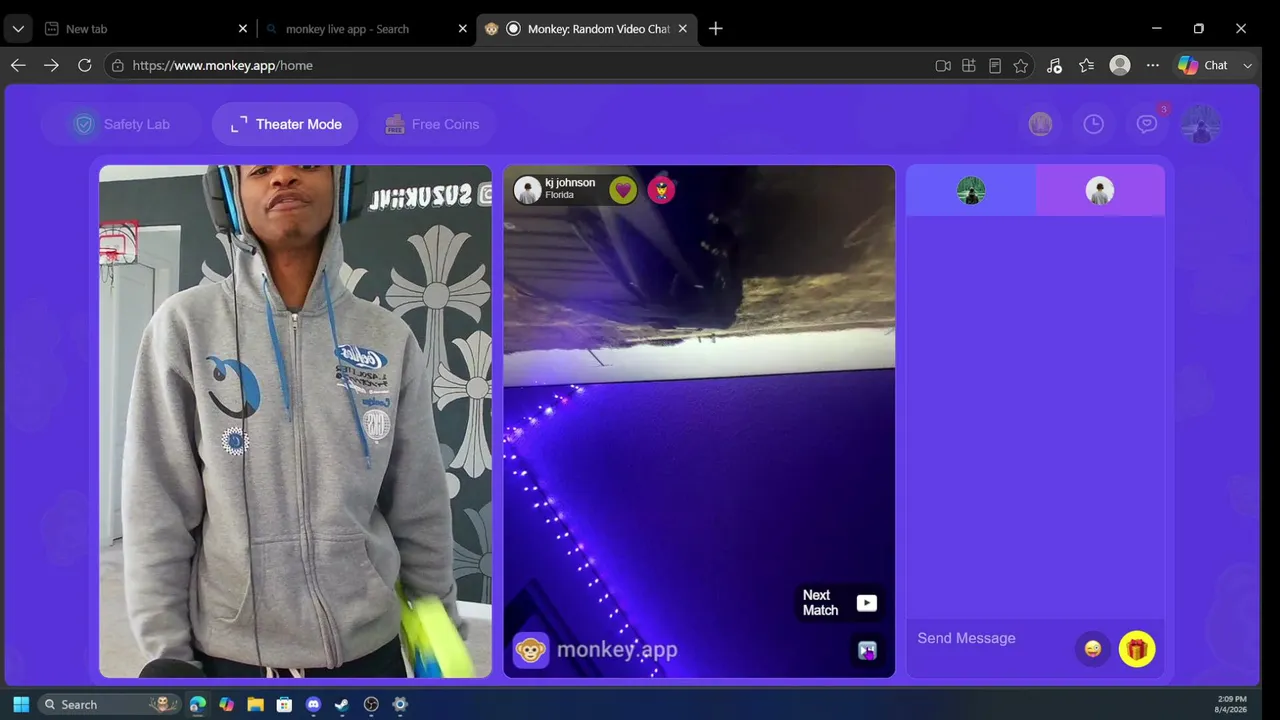Focus the Send Message input field
This screenshot has width=1280, height=720.
pyautogui.click(x=990, y=638)
